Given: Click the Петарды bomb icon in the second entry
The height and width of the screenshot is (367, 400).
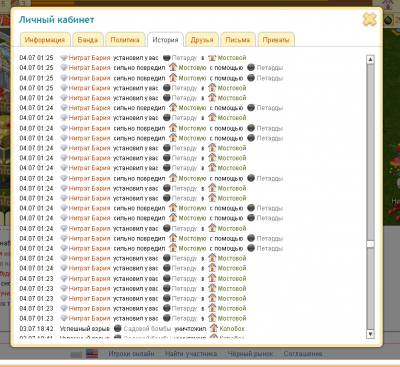Looking at the screenshot, I should coord(251,67).
